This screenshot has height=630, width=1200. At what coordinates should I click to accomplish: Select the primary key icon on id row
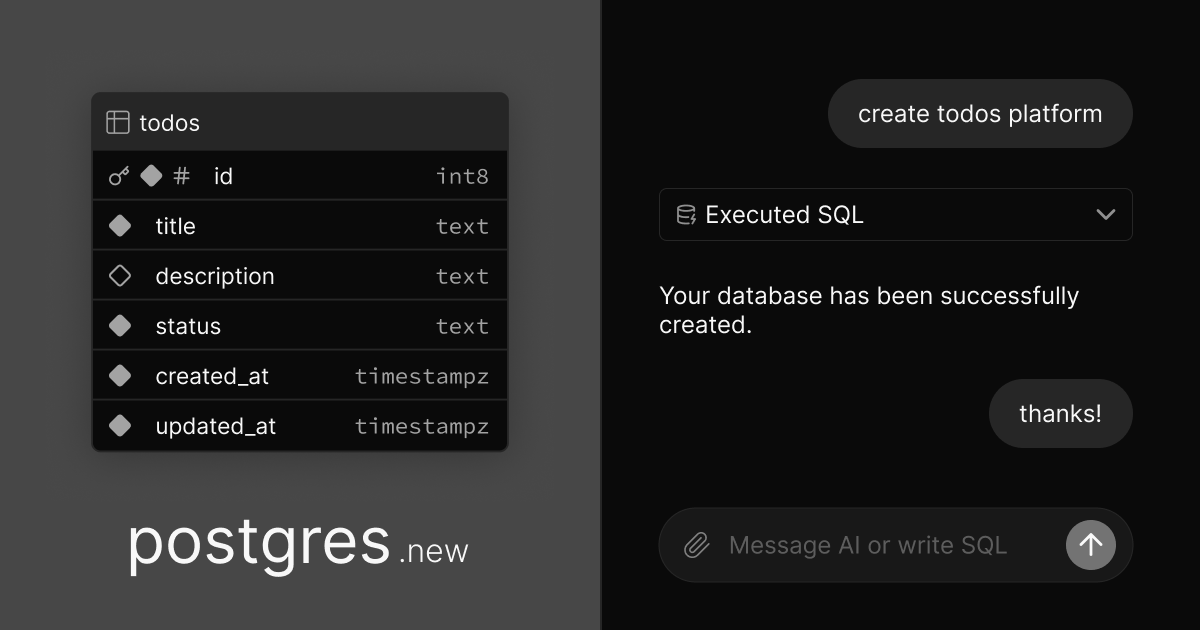[118, 175]
